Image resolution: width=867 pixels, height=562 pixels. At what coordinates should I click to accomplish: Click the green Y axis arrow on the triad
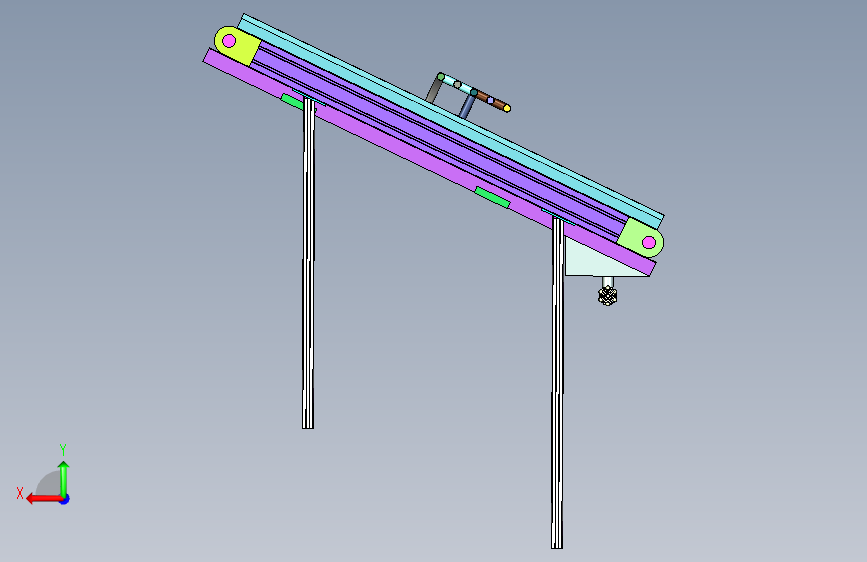(x=64, y=478)
